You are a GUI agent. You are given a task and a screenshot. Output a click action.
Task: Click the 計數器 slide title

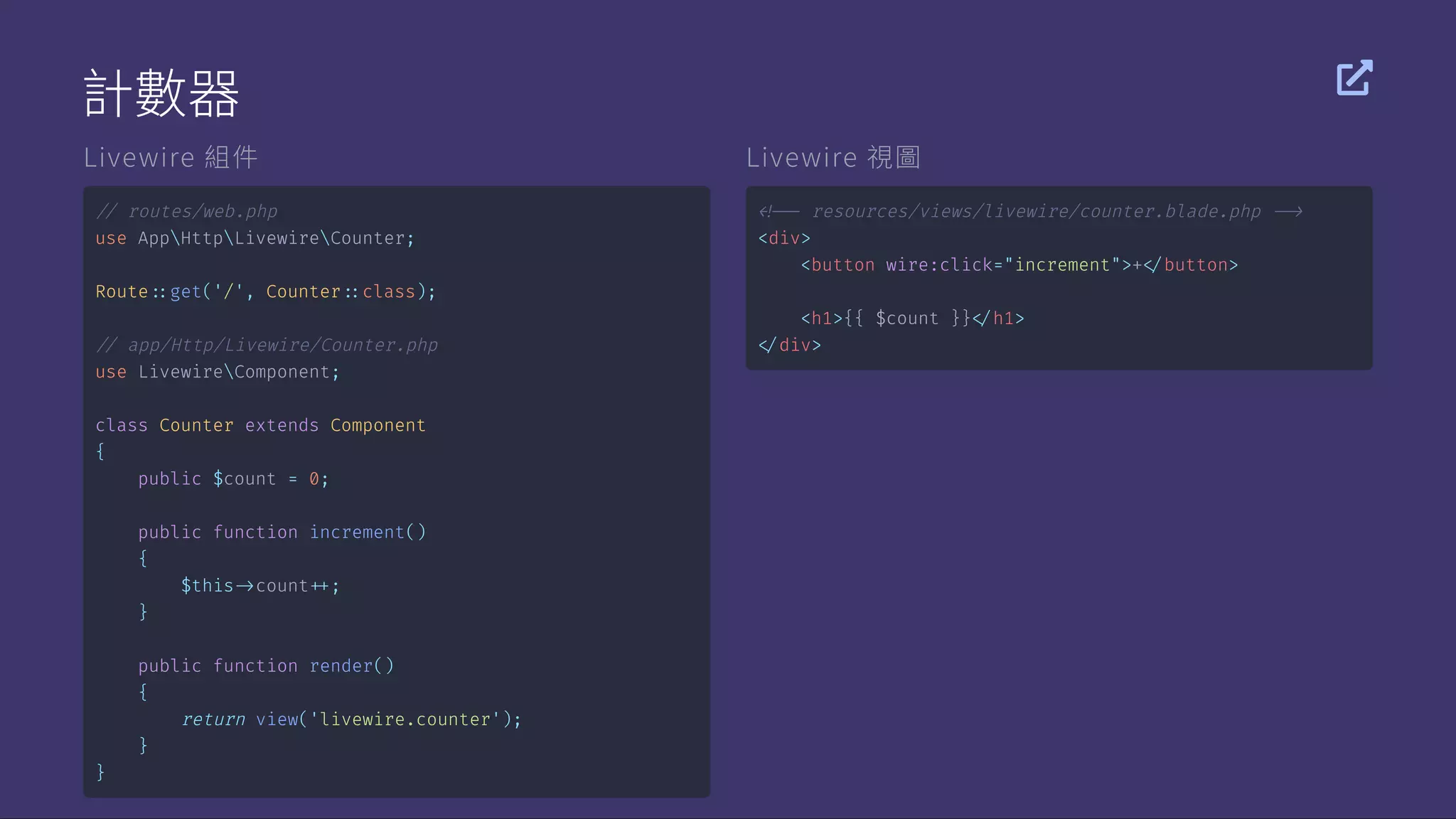(161, 93)
